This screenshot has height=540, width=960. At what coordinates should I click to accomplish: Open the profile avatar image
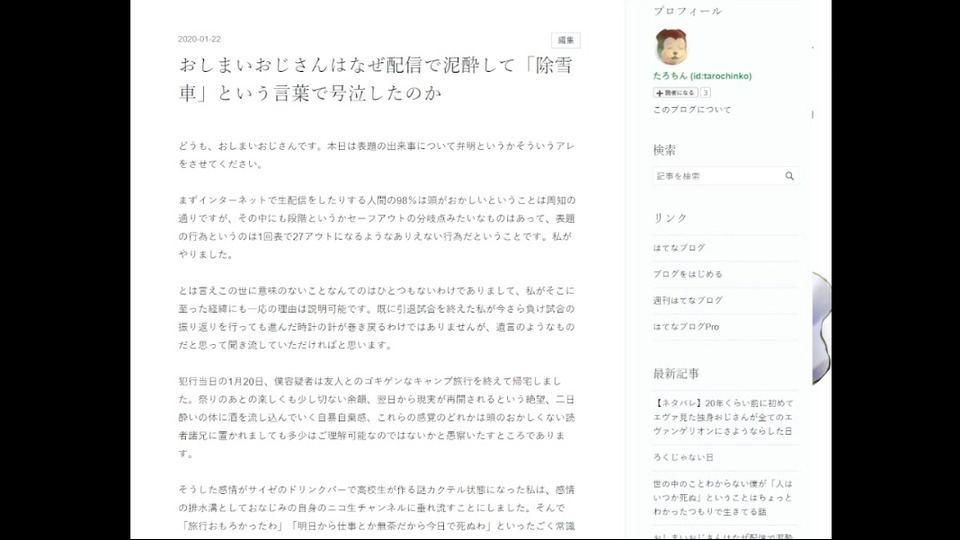[671, 47]
